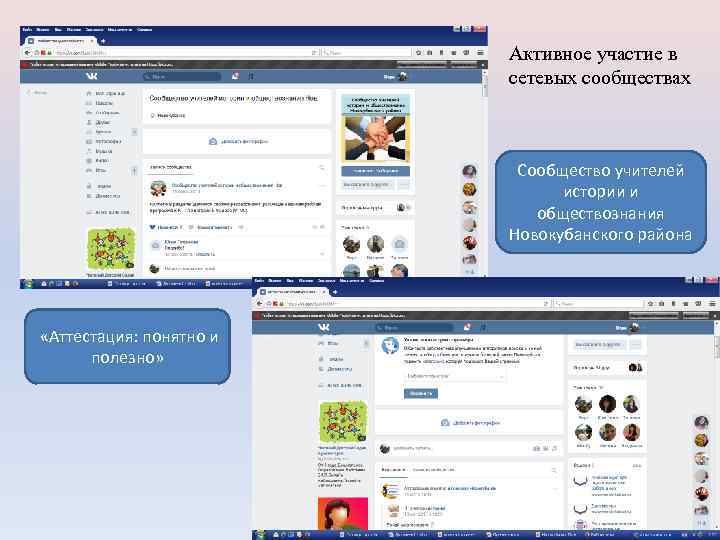
Task: Open the music player icon in the upper VK header
Action: 251,76
